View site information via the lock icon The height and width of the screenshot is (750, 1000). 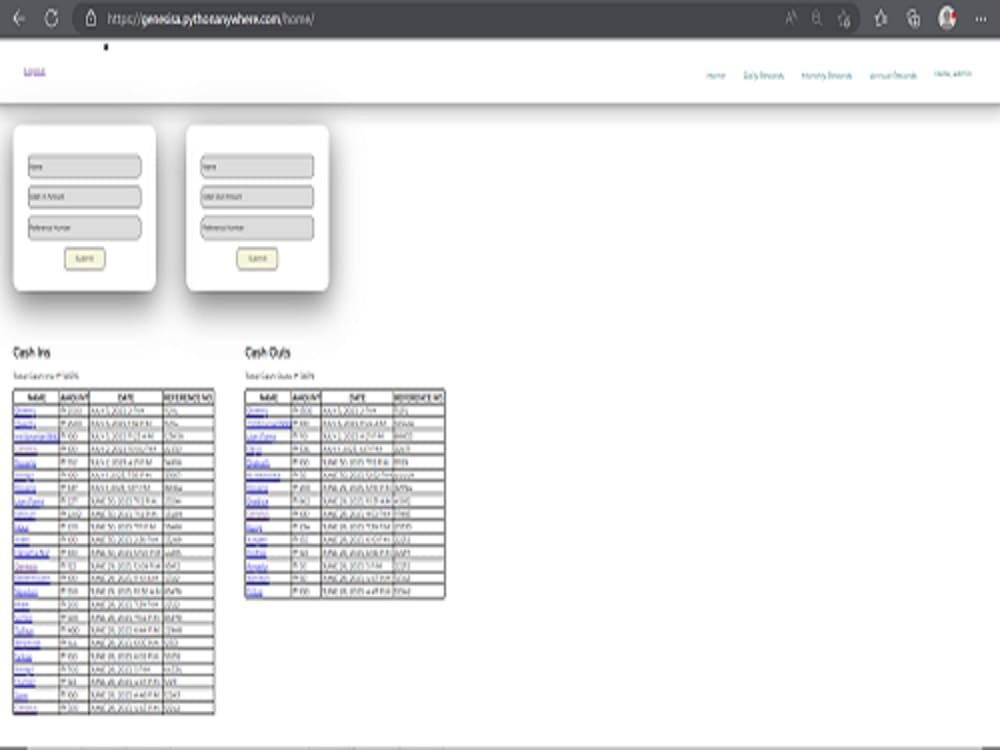tap(91, 18)
